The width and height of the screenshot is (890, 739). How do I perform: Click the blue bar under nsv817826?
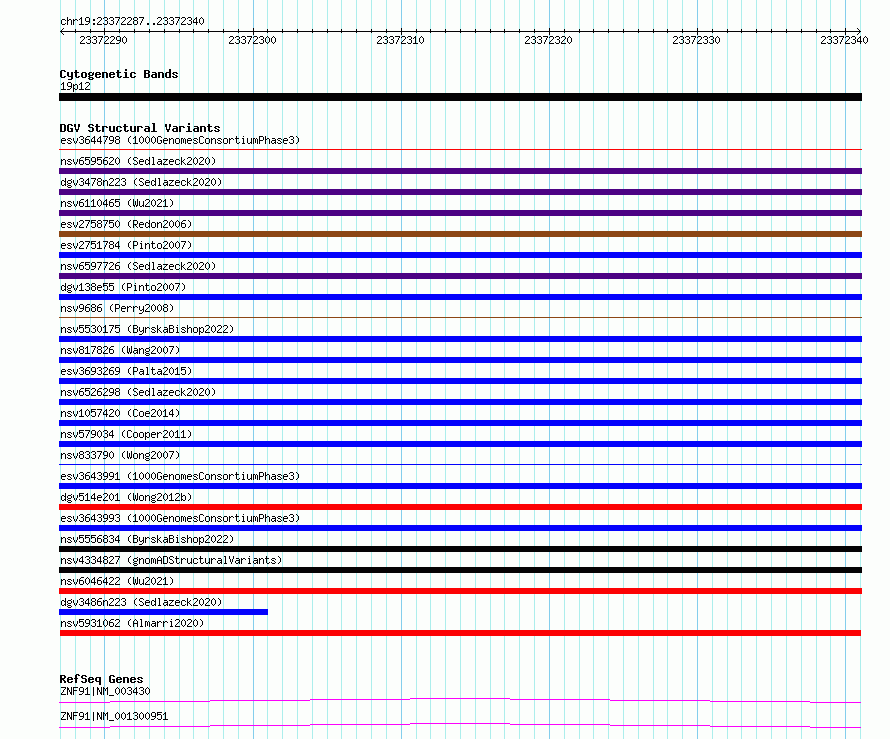click(460, 360)
